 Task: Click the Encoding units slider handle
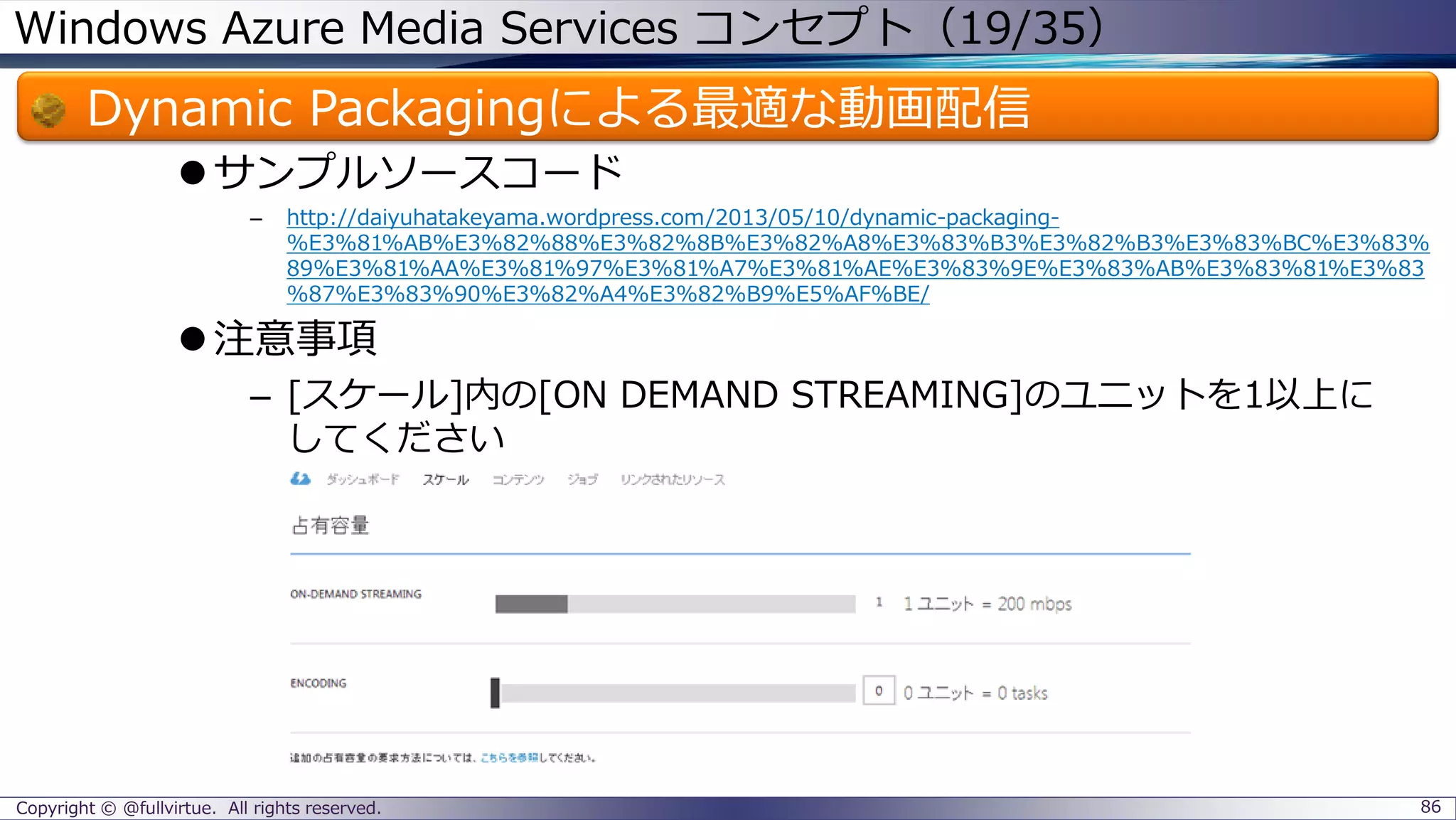click(495, 693)
